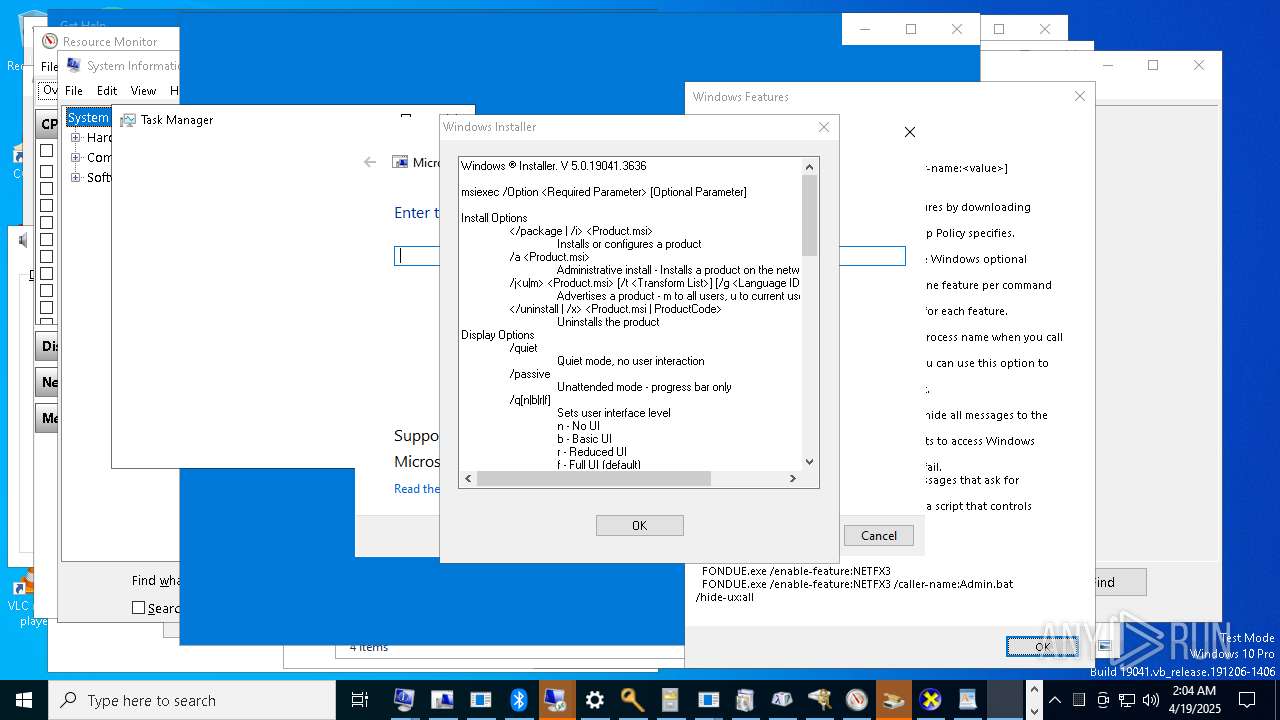
Task: Open the File menu in Resource Monitor
Action: 48,67
